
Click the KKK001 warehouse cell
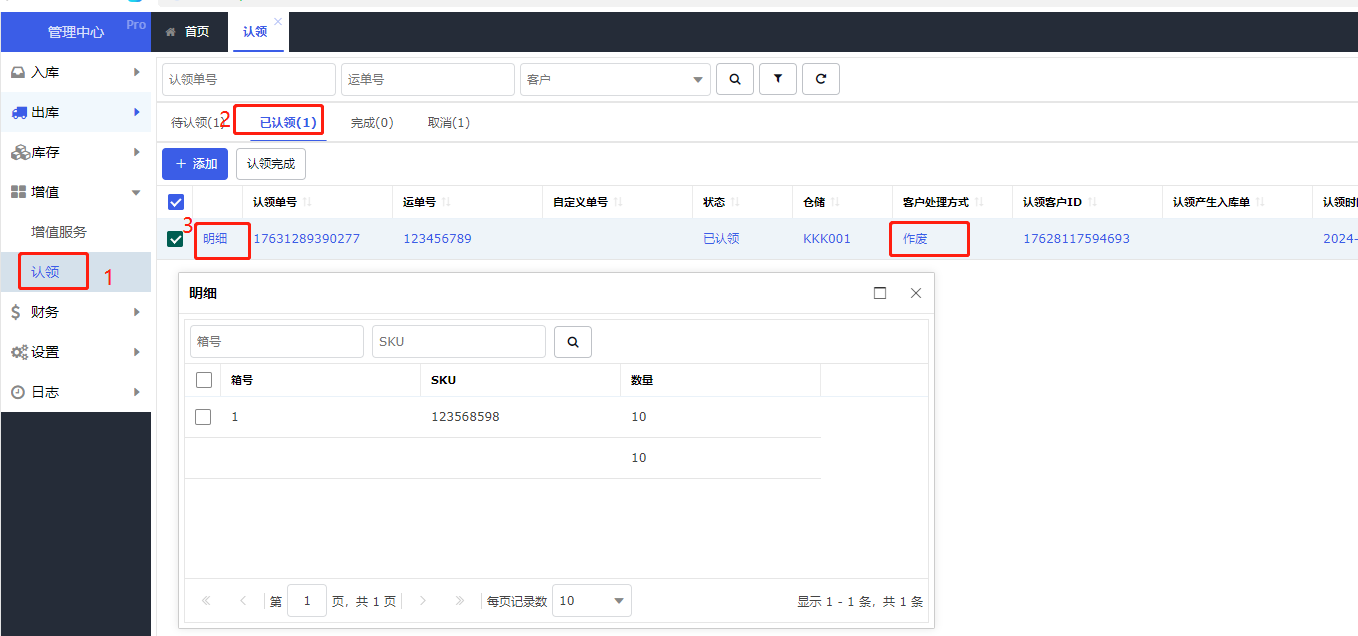[x=827, y=239]
